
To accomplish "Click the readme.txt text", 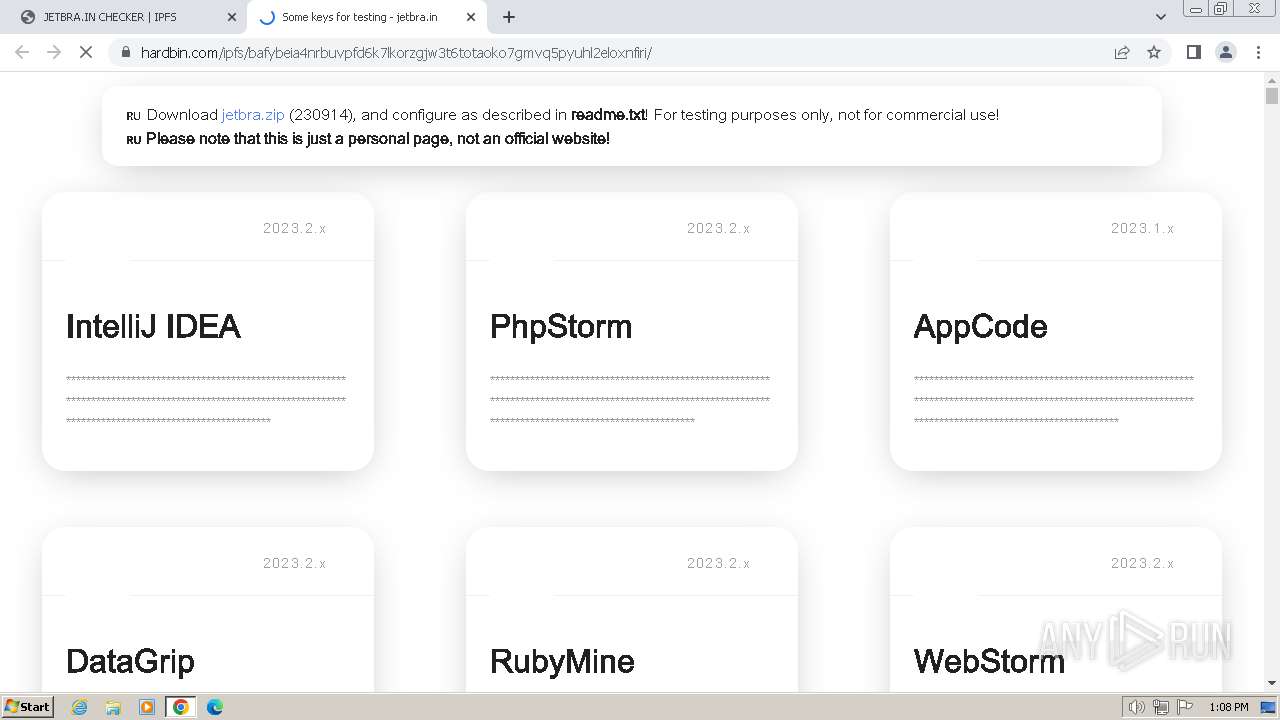I will point(608,114).
